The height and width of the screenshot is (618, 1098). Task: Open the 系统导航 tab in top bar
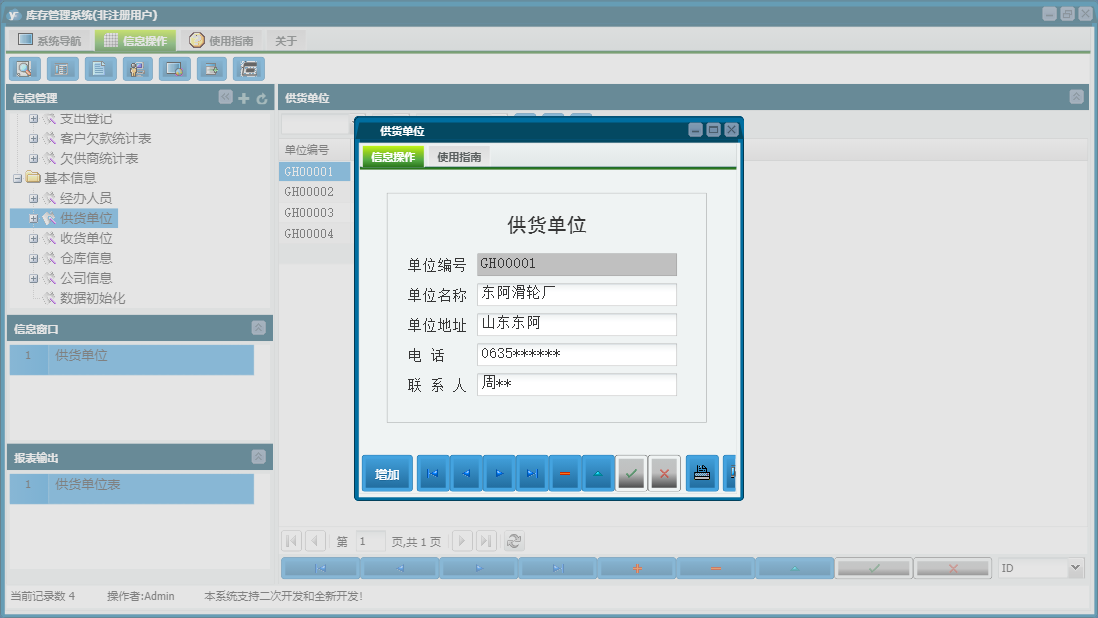pyautogui.click(x=49, y=41)
